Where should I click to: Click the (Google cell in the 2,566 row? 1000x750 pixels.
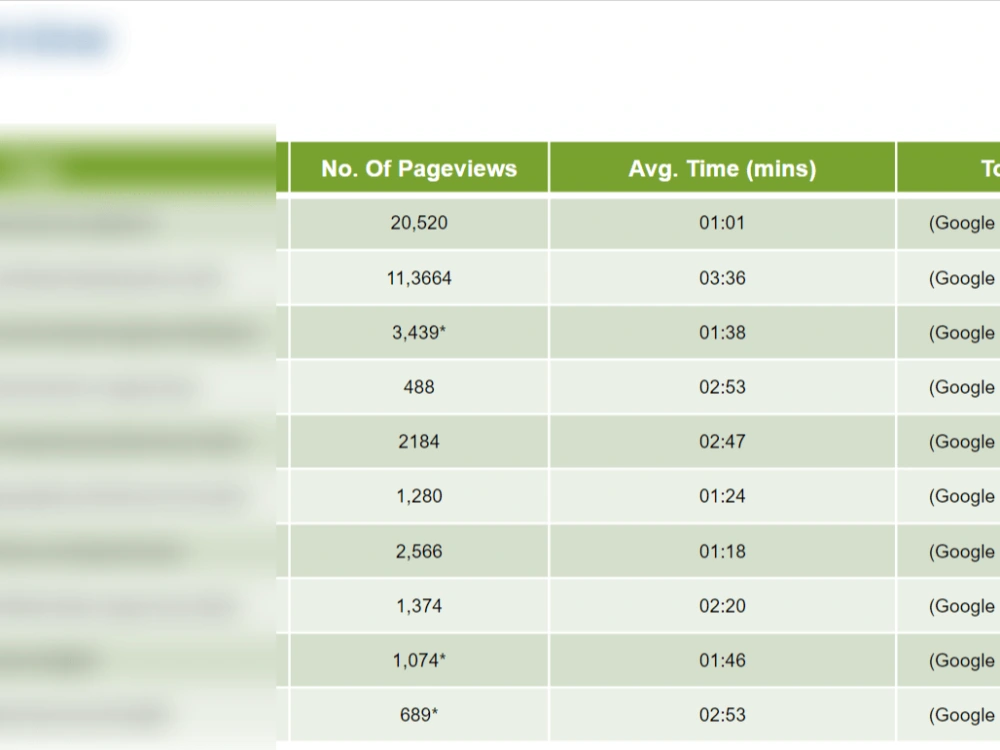[x=949, y=552]
